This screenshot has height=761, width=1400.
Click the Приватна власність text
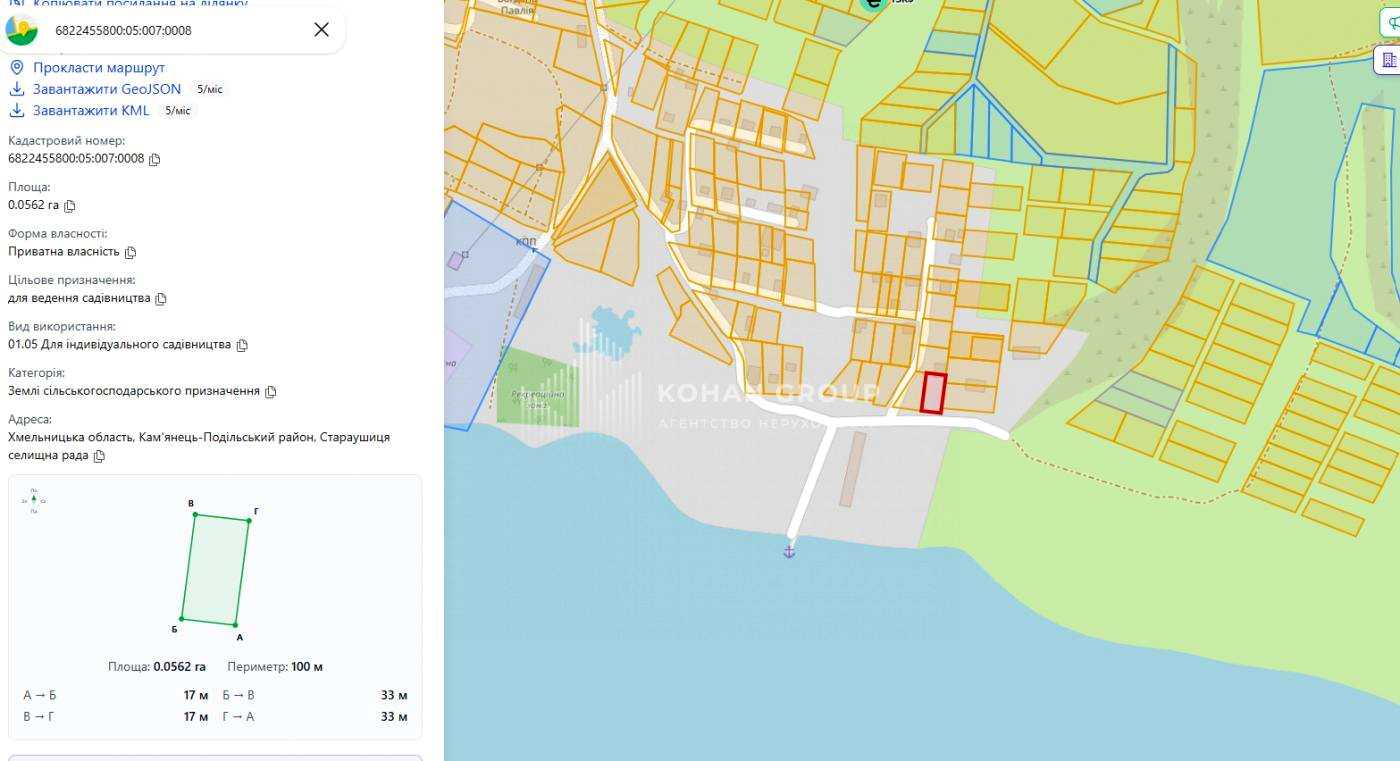(64, 252)
